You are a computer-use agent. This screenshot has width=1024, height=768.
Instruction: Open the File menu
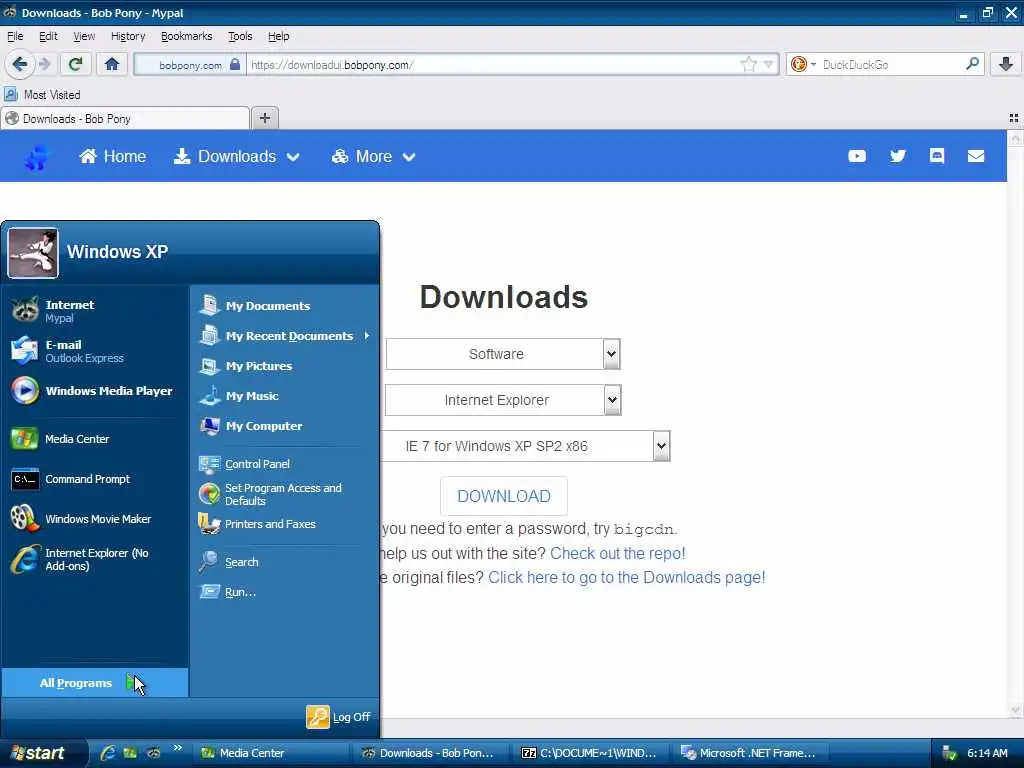15,36
